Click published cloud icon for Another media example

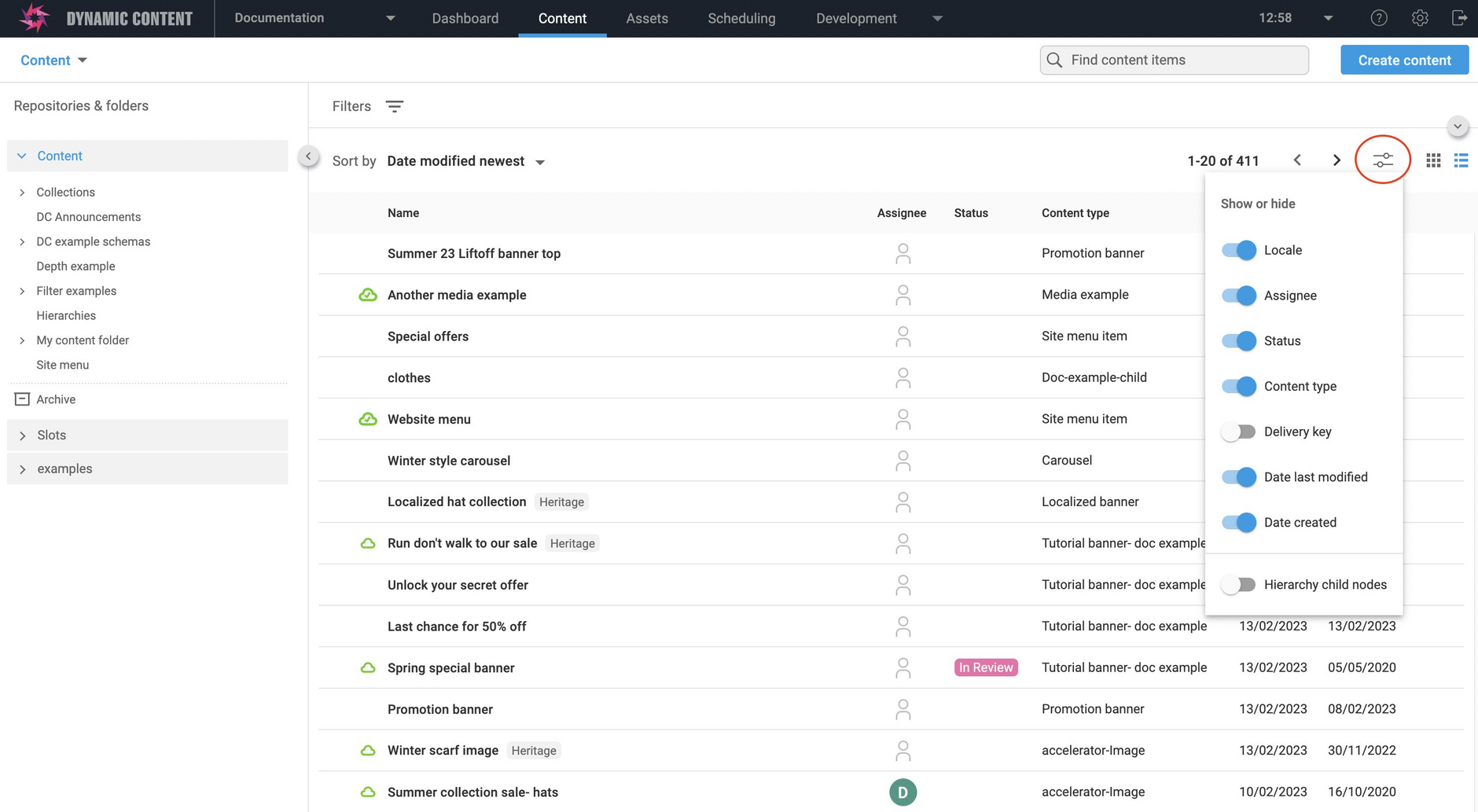[367, 295]
